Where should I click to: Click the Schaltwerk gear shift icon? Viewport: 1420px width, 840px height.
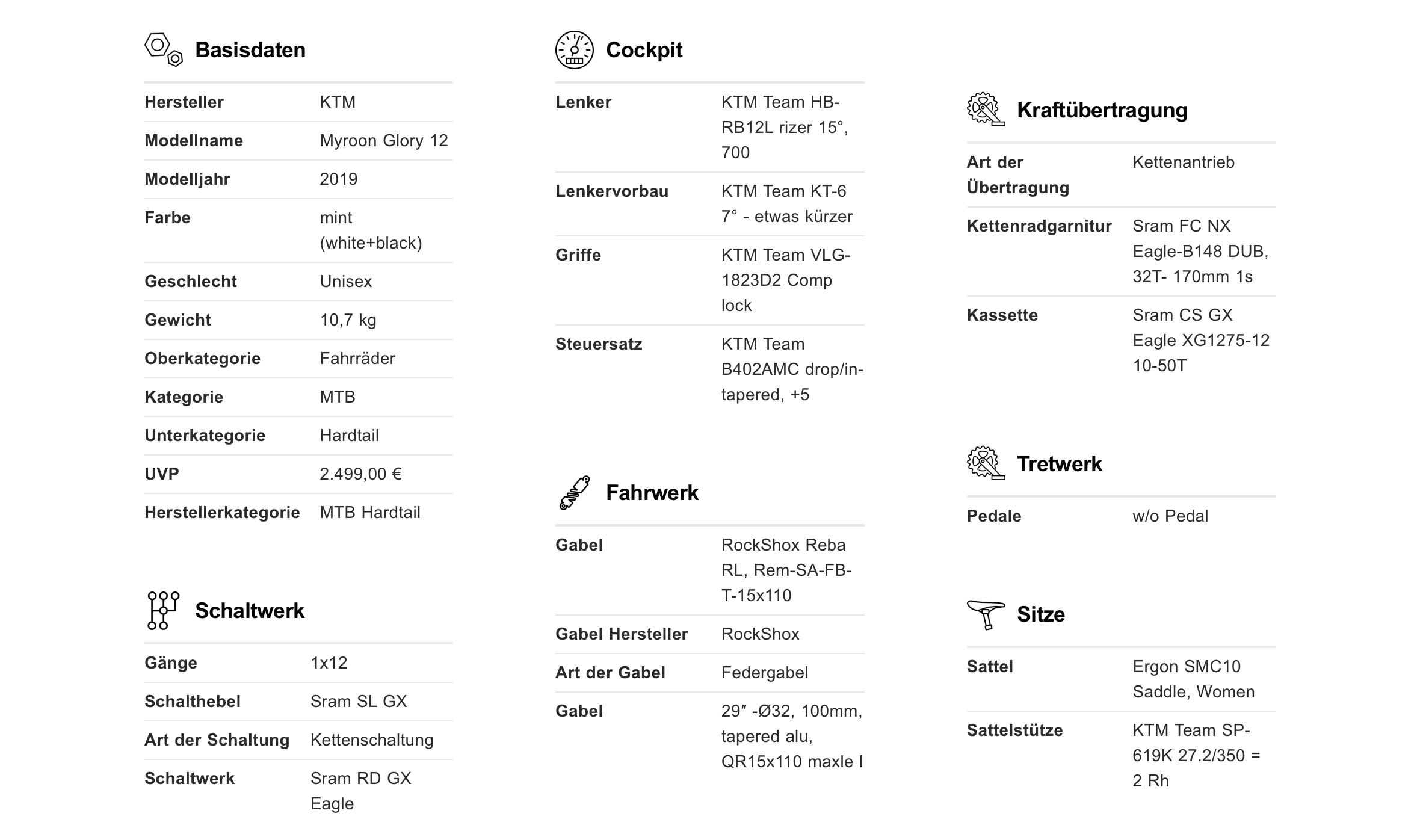tap(163, 610)
